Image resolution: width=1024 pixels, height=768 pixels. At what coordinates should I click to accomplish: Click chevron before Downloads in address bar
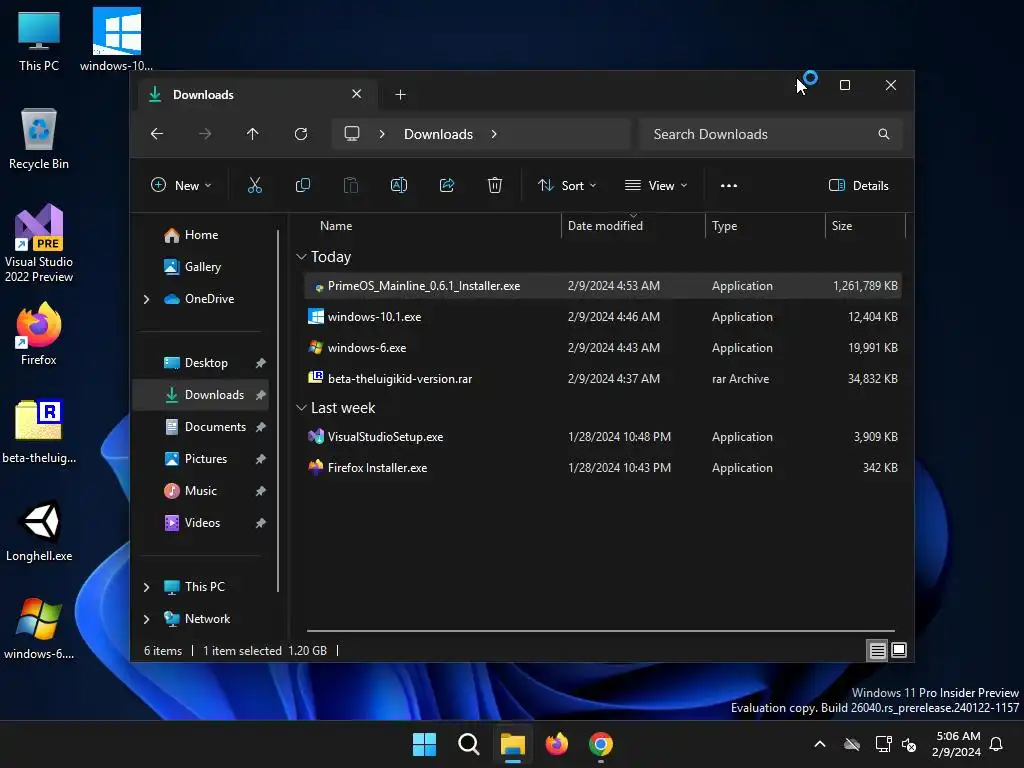click(x=382, y=134)
